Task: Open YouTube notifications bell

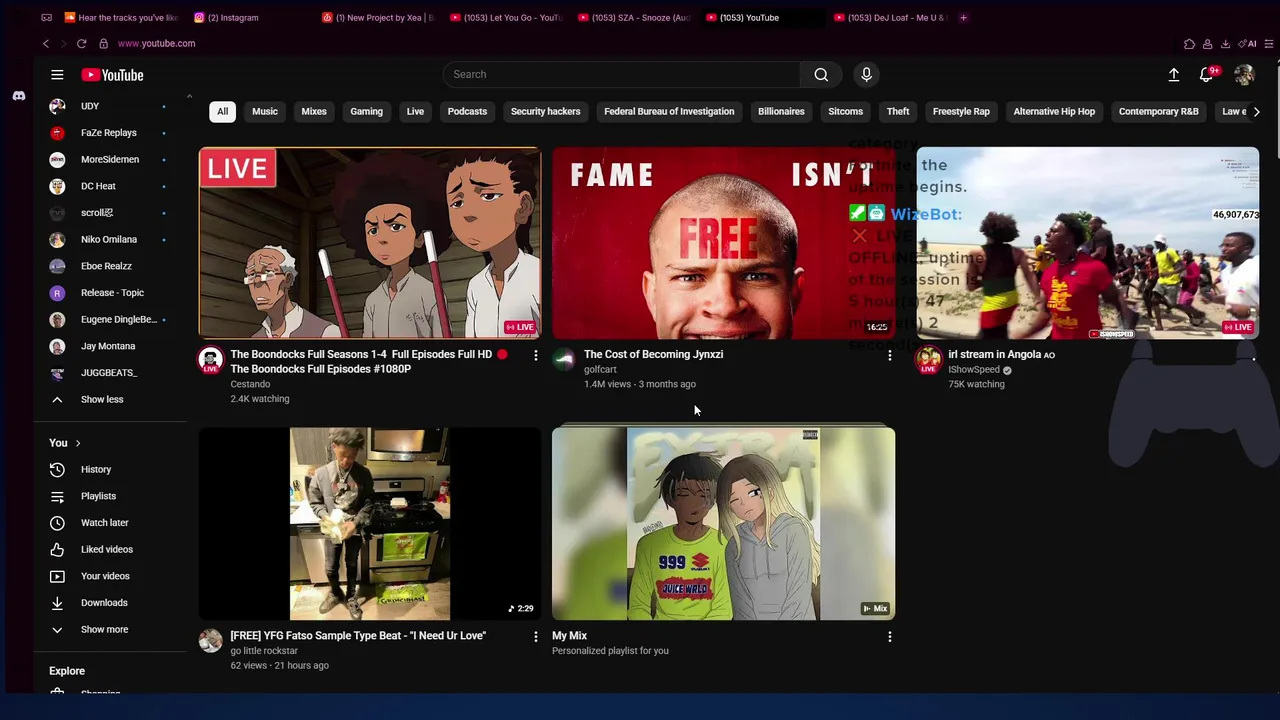Action: [x=1206, y=75]
